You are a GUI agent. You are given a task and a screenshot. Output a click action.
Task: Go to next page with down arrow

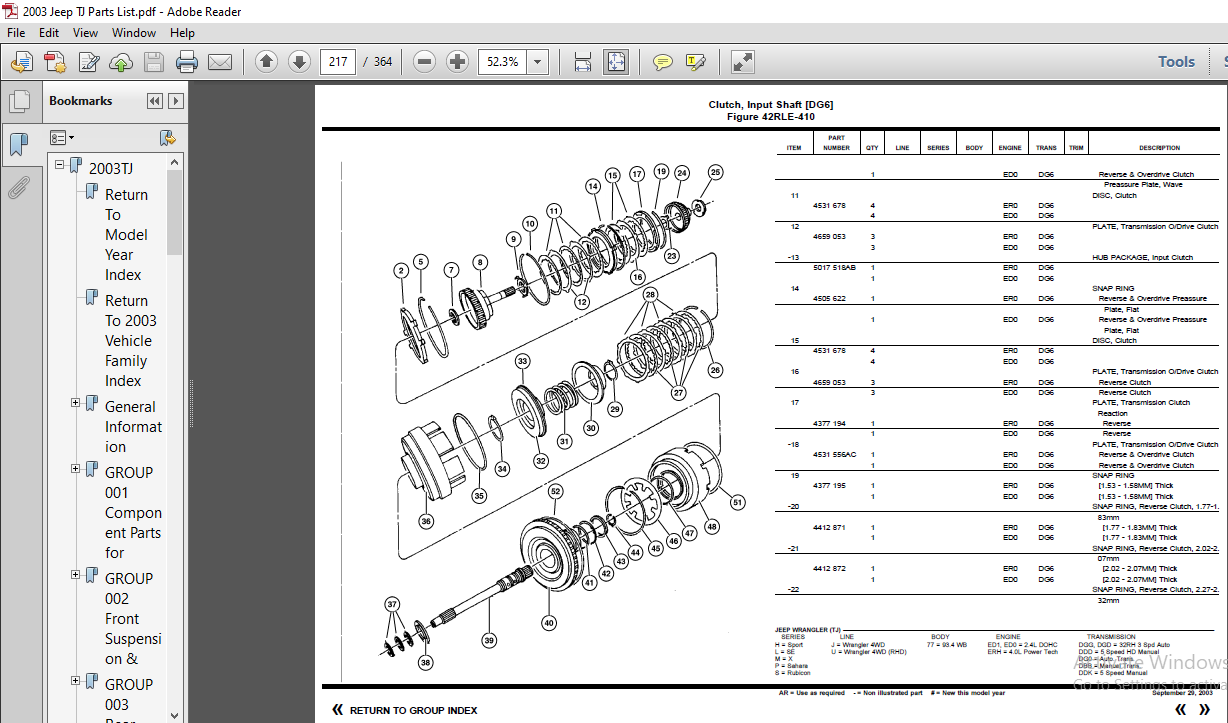[x=299, y=62]
